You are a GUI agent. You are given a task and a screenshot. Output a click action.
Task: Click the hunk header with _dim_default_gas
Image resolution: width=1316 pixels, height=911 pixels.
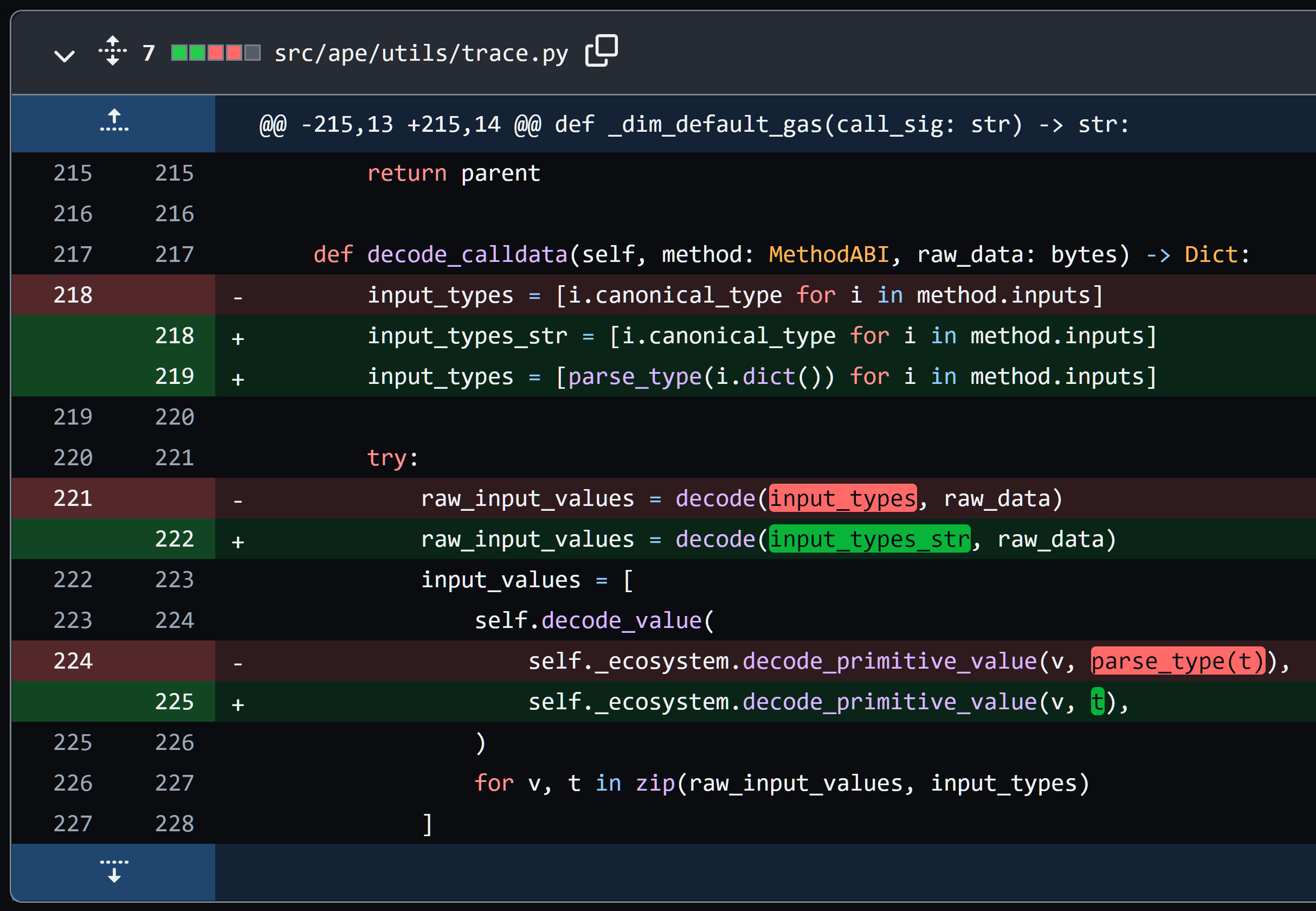pyautogui.click(x=694, y=124)
